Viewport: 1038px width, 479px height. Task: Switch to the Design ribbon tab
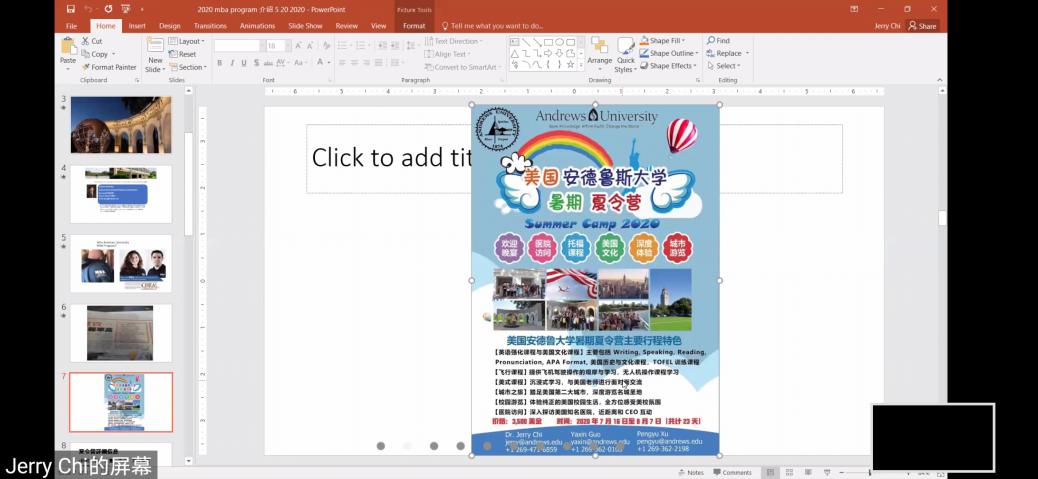pyautogui.click(x=169, y=26)
